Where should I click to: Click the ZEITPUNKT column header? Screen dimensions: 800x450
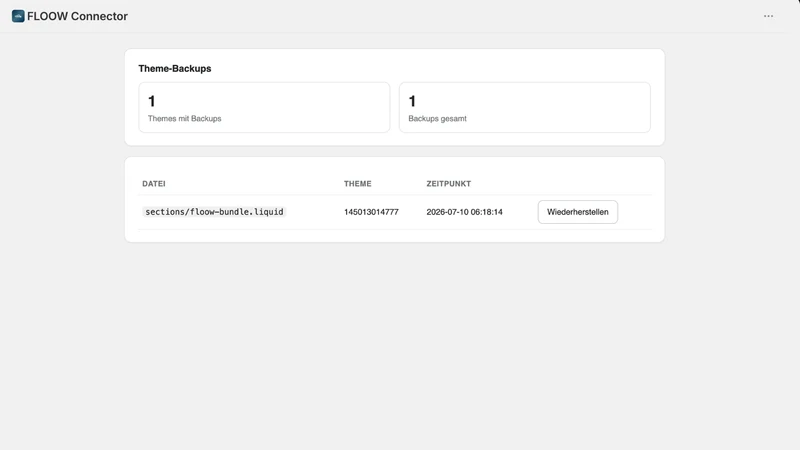(448, 184)
